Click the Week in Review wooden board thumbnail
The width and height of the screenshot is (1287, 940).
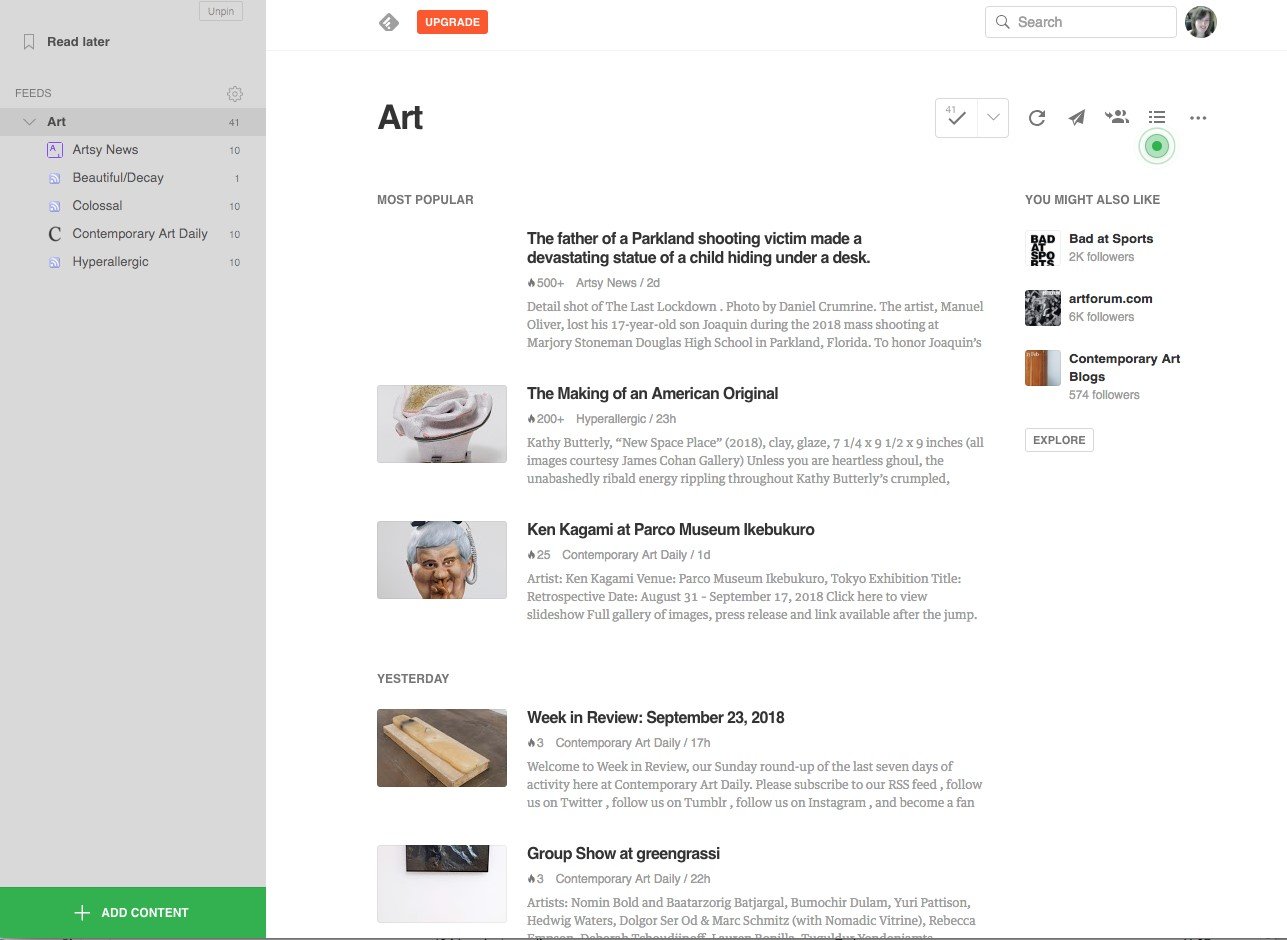pos(442,748)
